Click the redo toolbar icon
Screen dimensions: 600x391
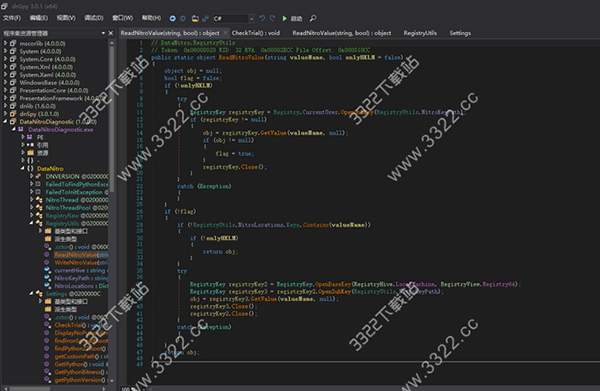(x=272, y=18)
